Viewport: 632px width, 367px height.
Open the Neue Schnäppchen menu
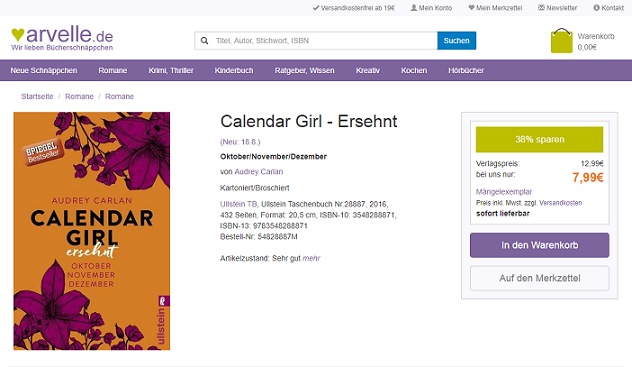click(x=44, y=70)
